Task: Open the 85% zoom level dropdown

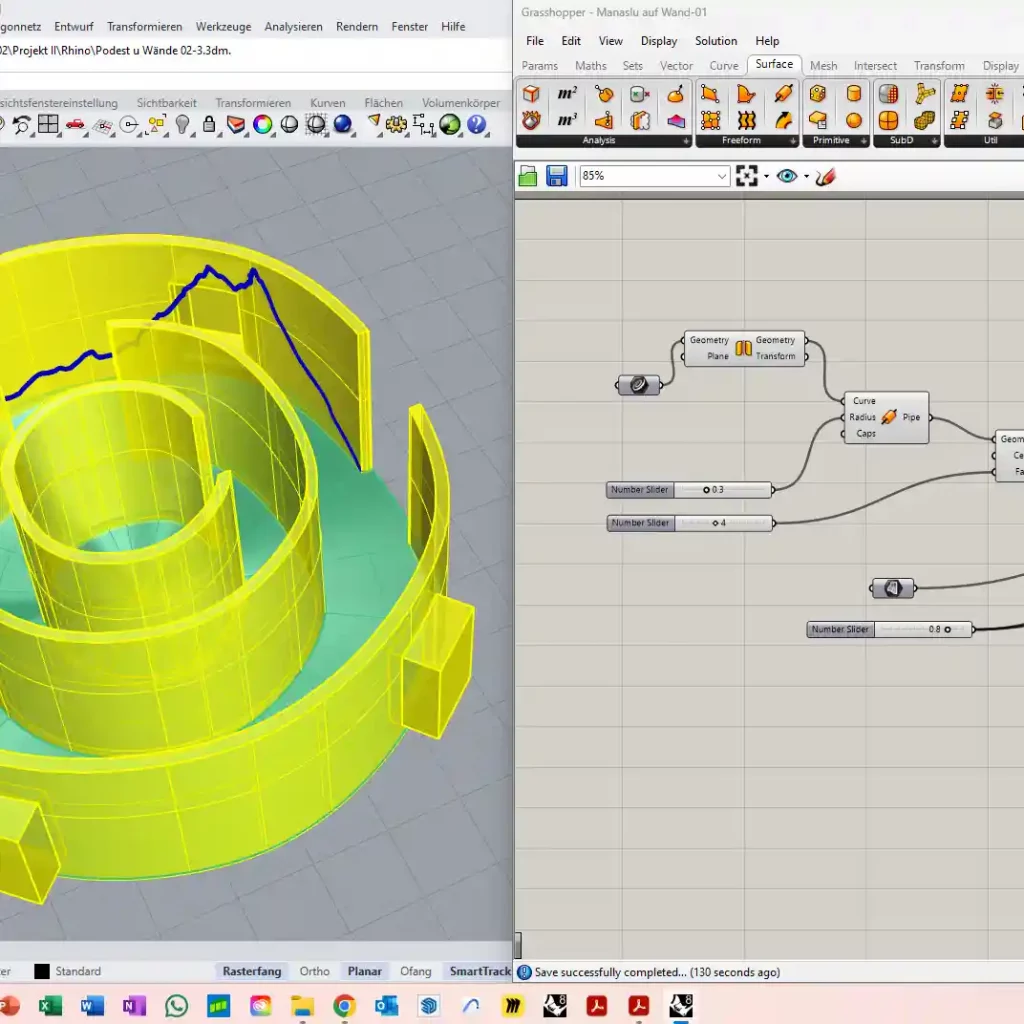Action: point(722,176)
